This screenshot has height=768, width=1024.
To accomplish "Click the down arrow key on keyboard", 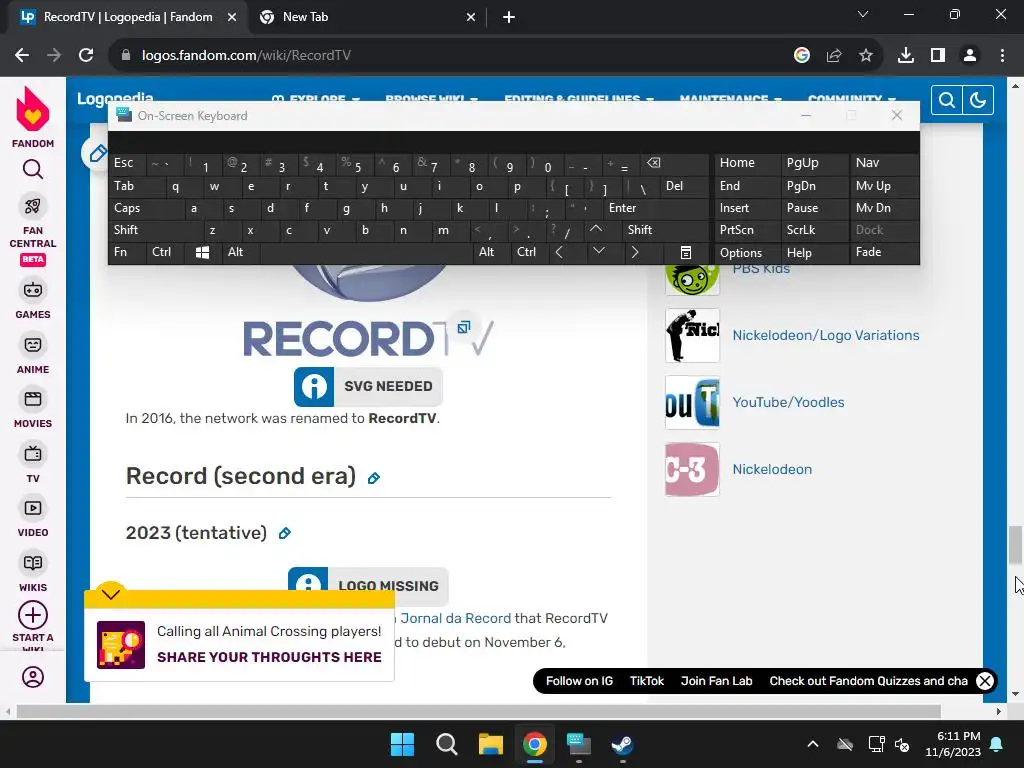I will [x=599, y=251].
